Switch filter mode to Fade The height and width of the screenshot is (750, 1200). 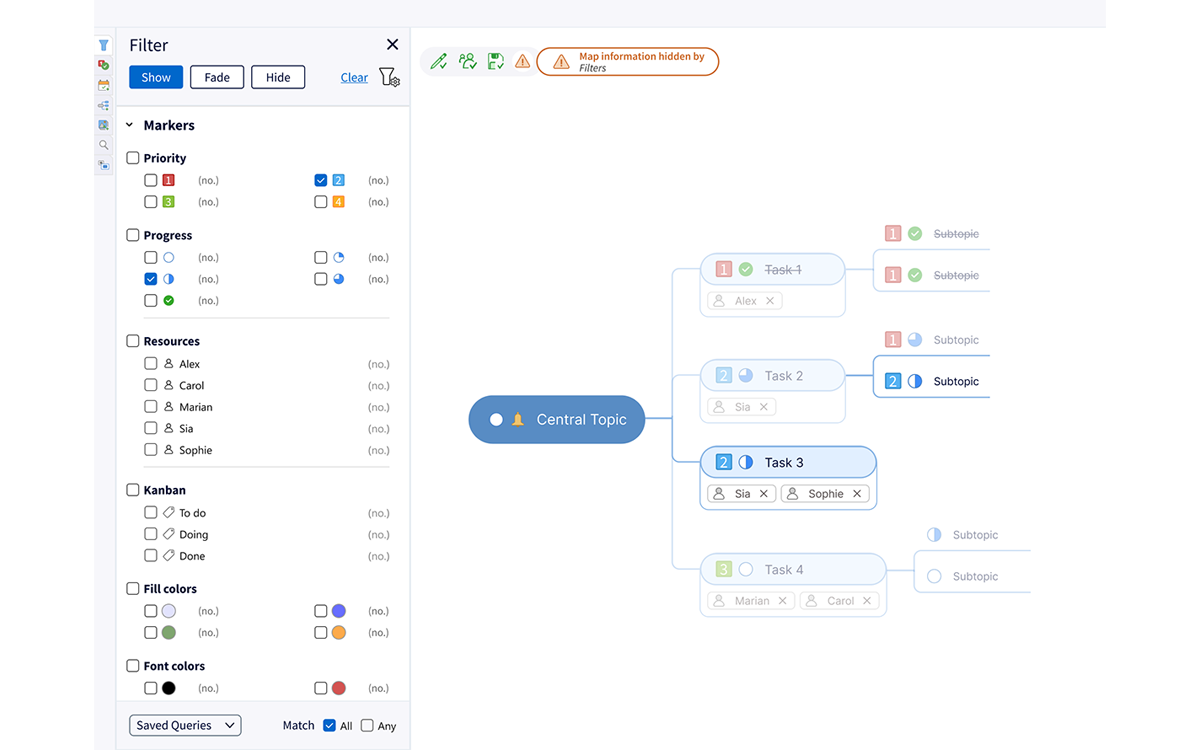click(217, 77)
